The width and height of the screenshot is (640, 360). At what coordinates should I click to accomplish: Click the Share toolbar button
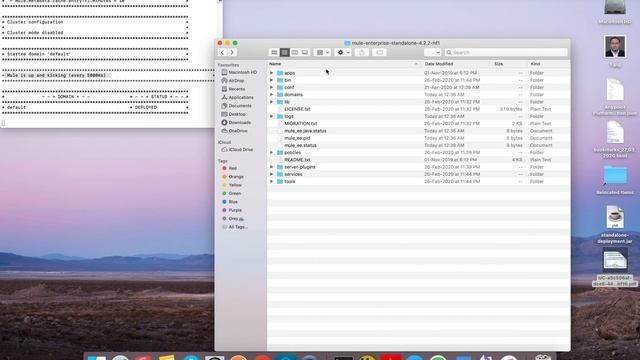362,52
